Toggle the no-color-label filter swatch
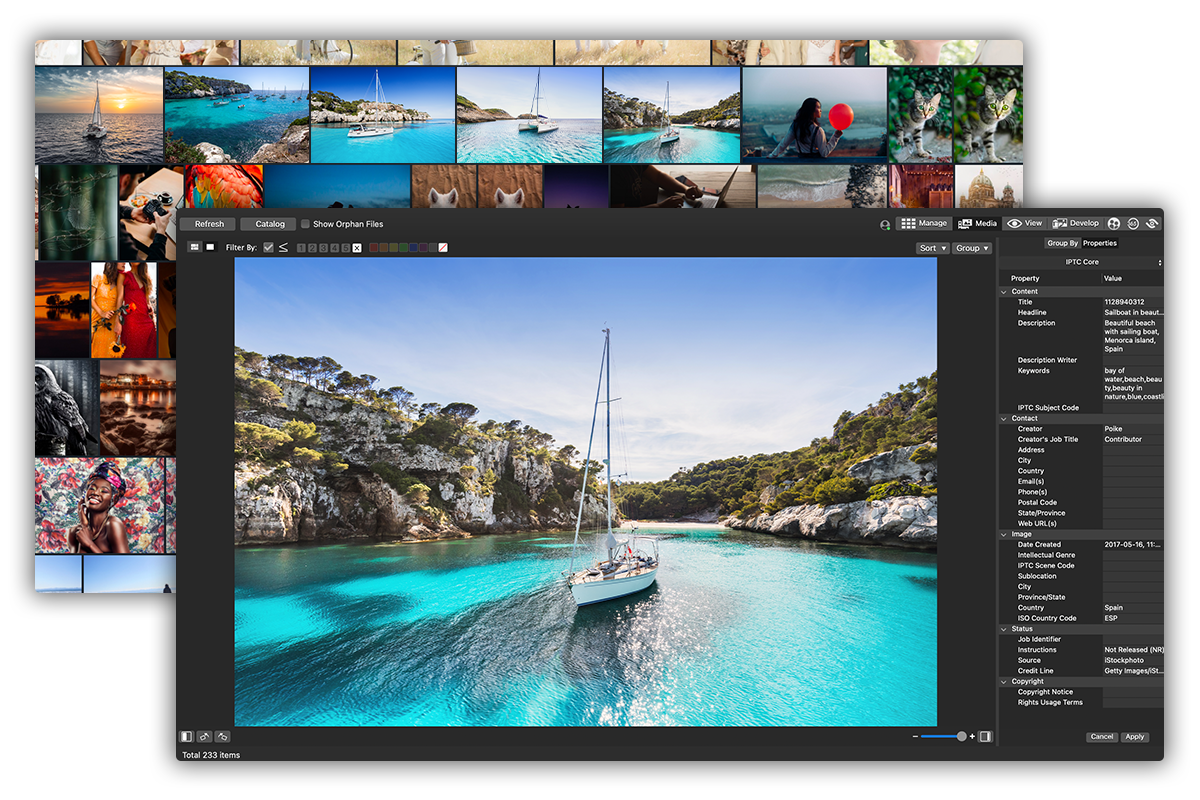This screenshot has width=1200, height=800. [443, 247]
